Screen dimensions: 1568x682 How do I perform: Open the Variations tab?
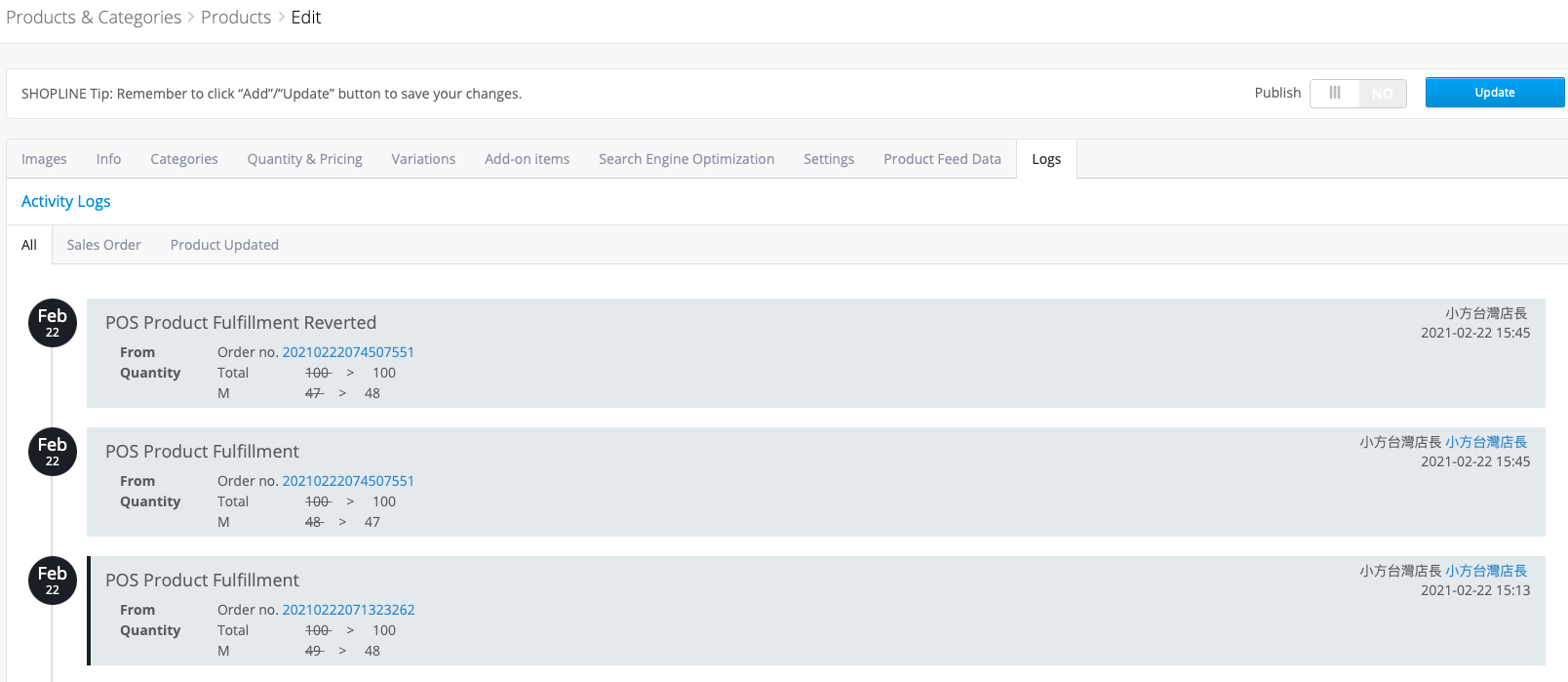pos(423,159)
